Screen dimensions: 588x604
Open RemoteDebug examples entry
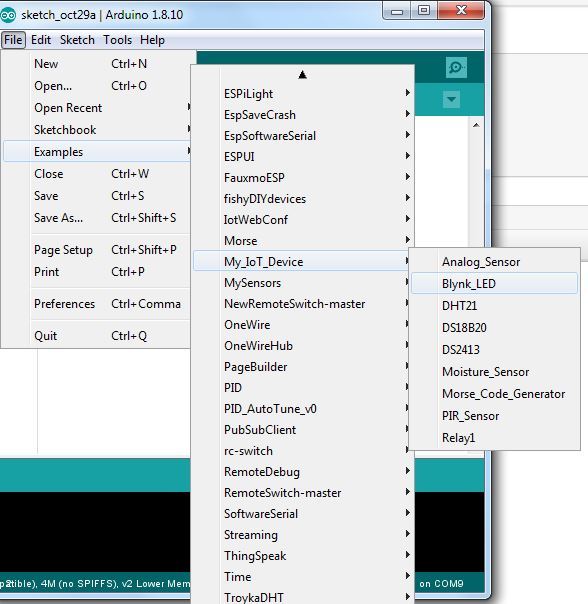click(x=302, y=471)
